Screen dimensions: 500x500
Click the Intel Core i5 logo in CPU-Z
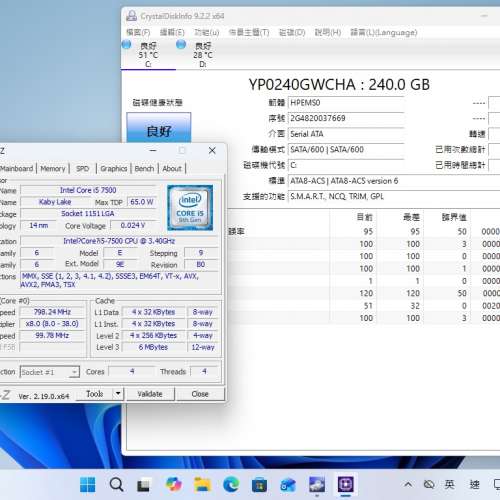tap(190, 208)
